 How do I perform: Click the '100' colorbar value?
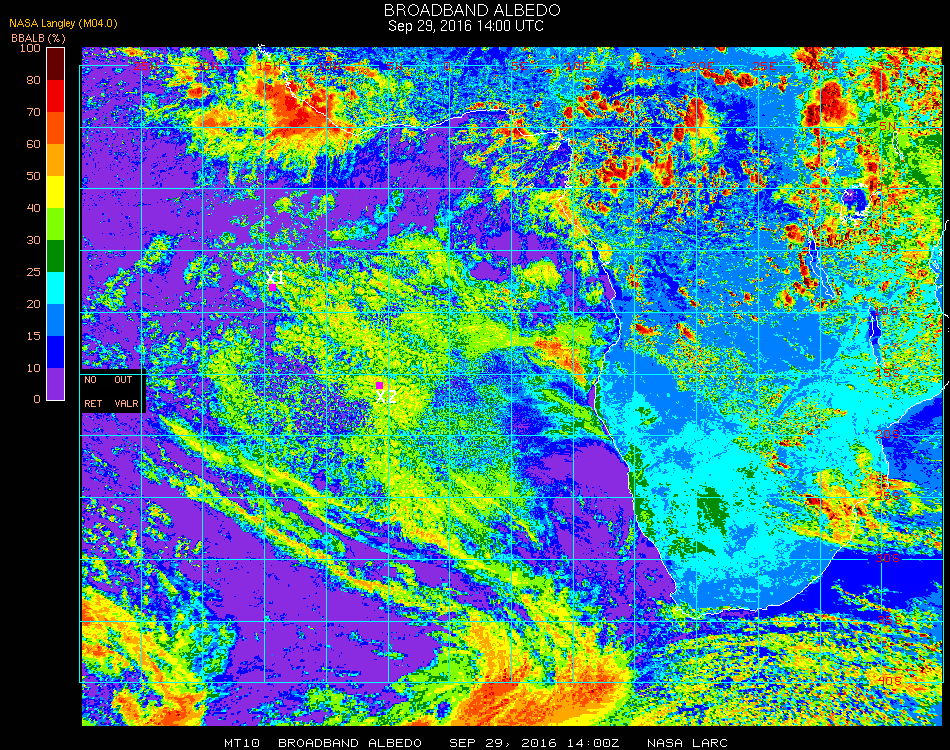30,48
